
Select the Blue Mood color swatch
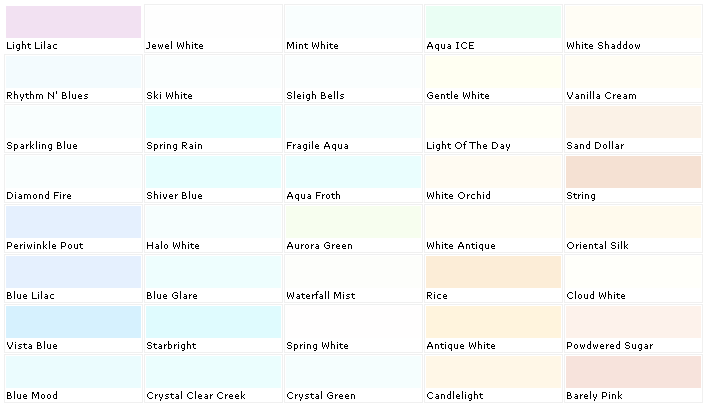(73, 372)
